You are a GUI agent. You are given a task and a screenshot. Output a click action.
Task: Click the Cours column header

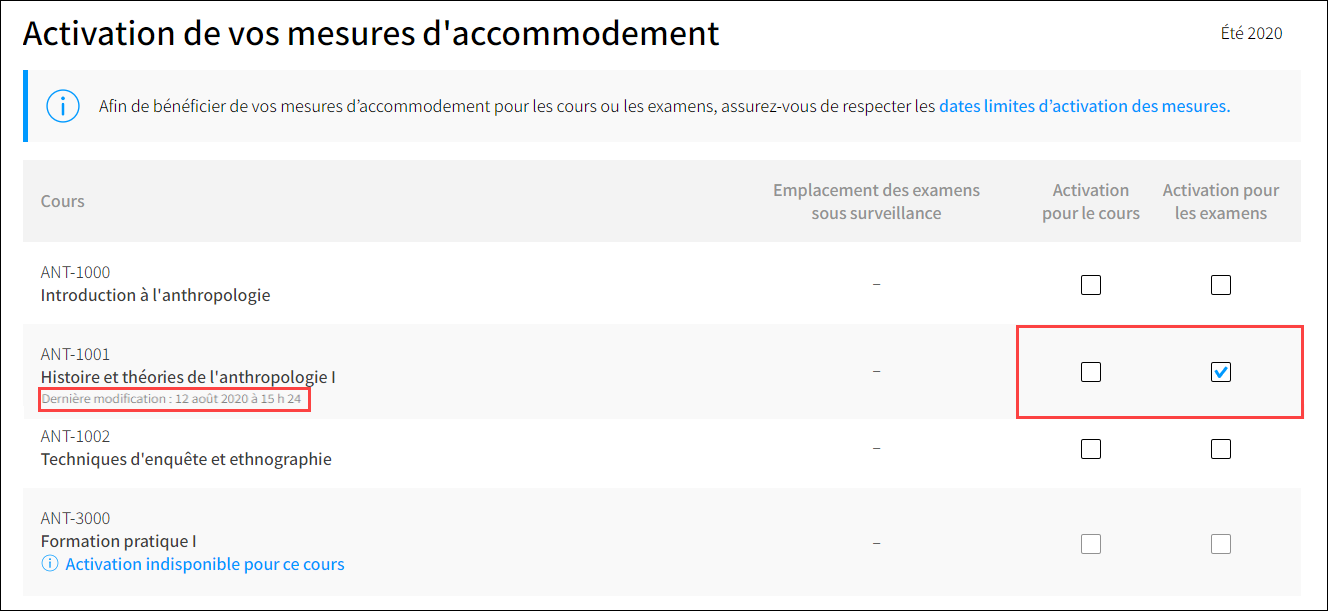point(62,201)
